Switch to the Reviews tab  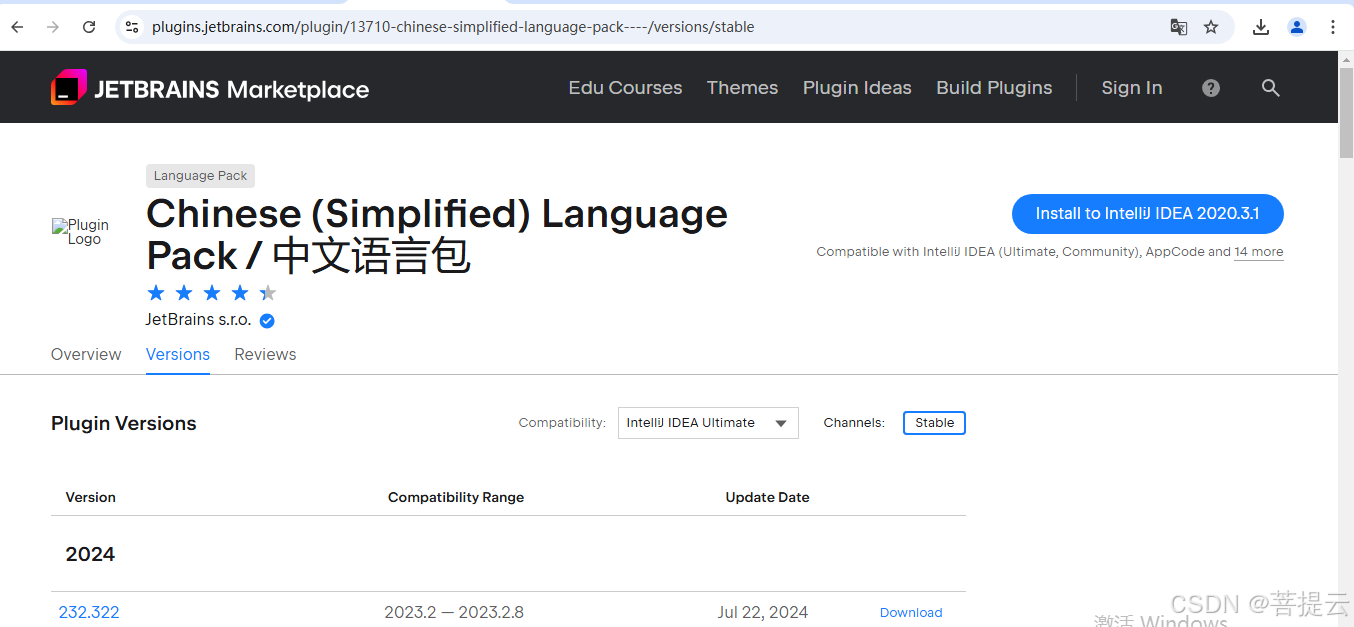265,354
